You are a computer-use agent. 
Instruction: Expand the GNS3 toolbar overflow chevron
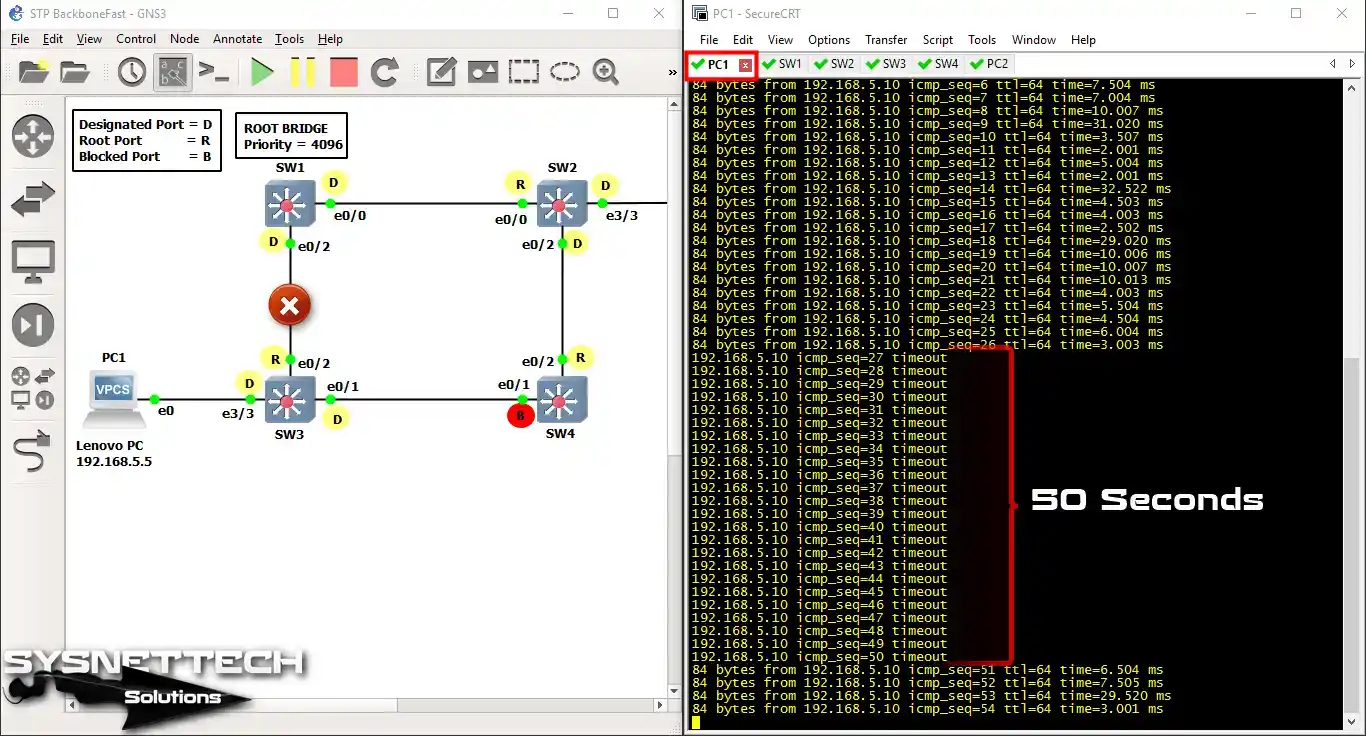click(x=672, y=72)
